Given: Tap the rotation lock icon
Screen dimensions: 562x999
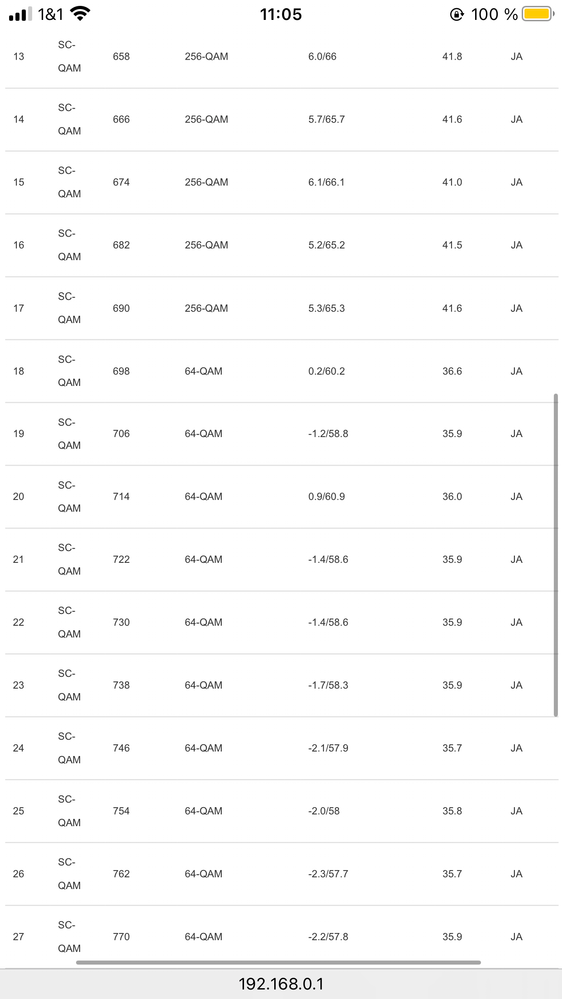Looking at the screenshot, I should [x=456, y=14].
